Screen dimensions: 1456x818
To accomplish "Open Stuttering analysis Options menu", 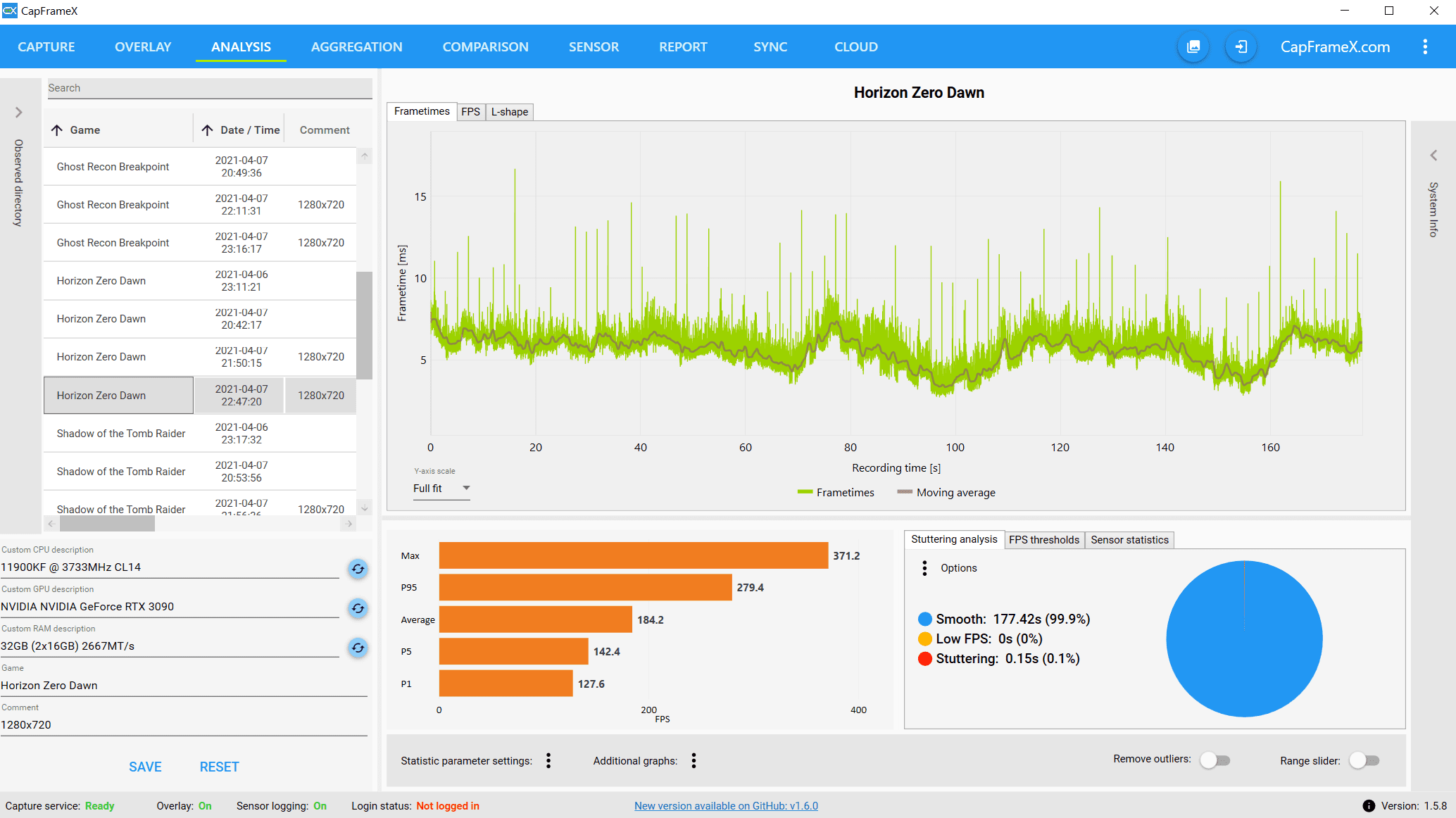I will 924,568.
